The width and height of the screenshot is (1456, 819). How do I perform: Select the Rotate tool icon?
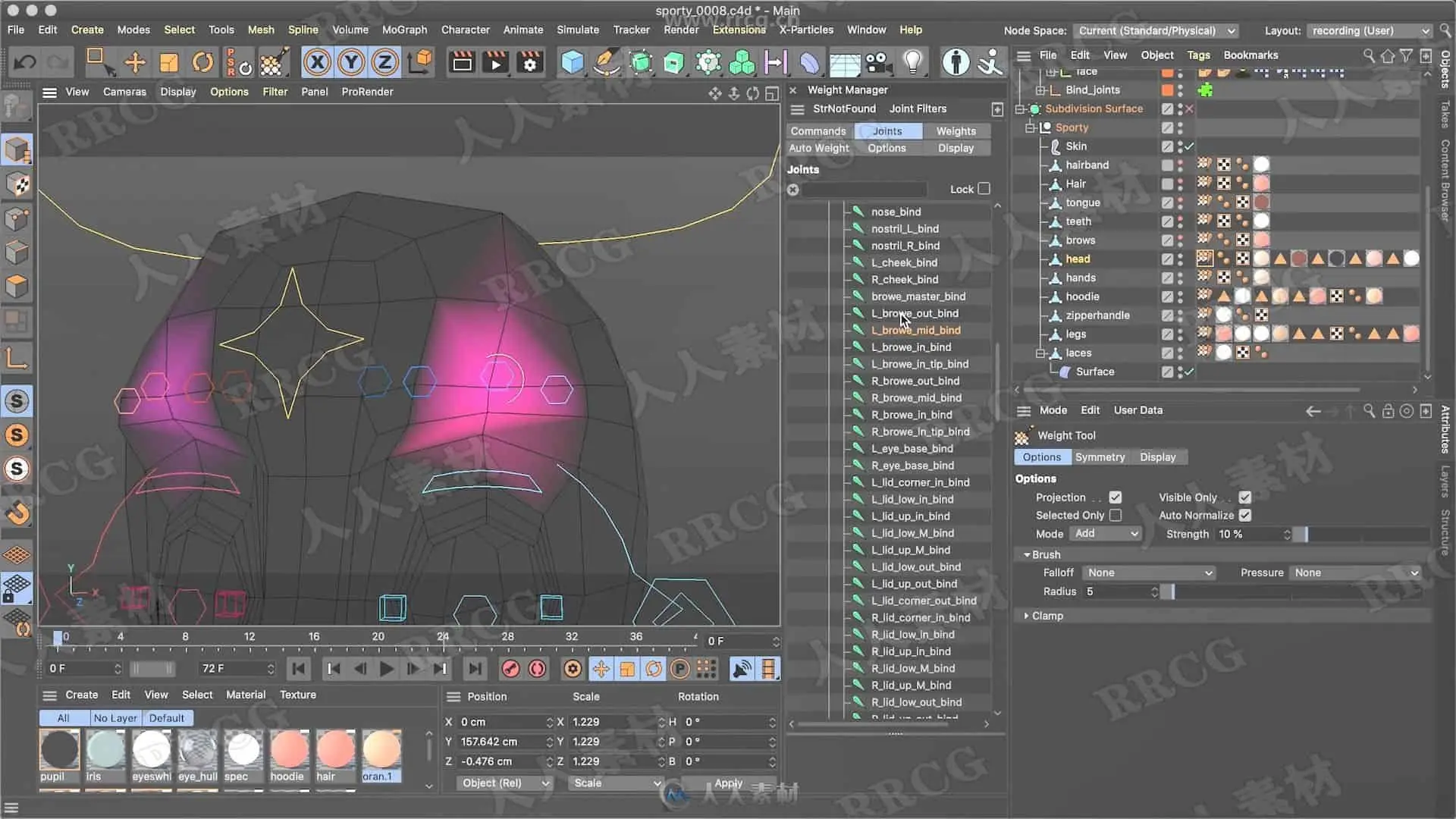pyautogui.click(x=202, y=62)
